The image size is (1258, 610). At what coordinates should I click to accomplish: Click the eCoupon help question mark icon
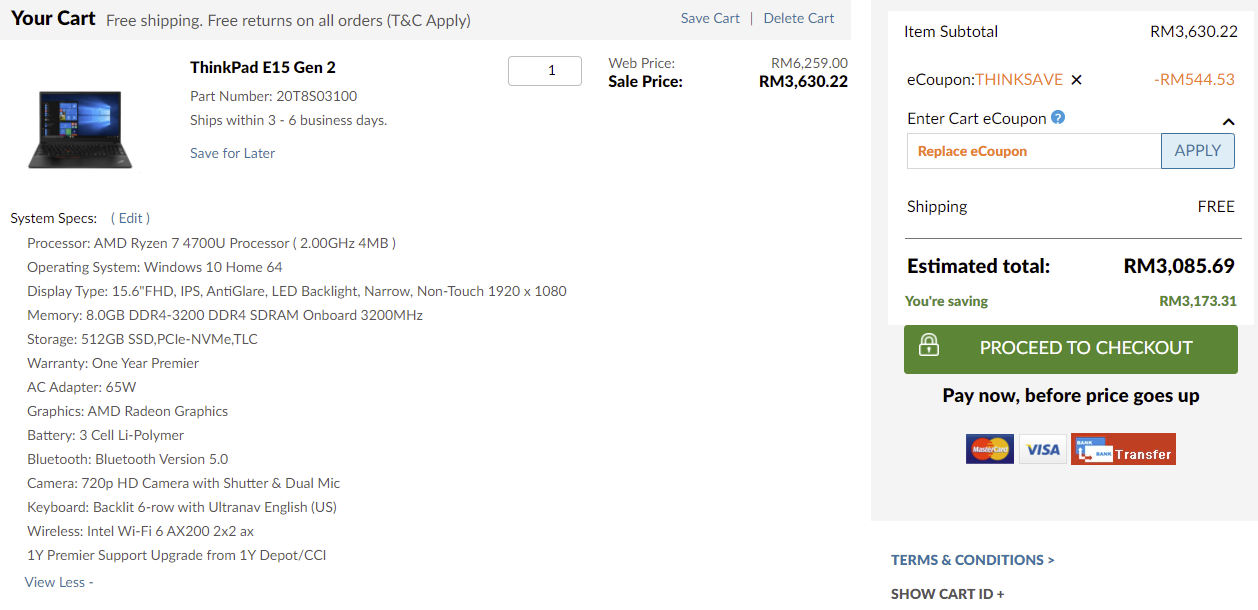point(1058,117)
